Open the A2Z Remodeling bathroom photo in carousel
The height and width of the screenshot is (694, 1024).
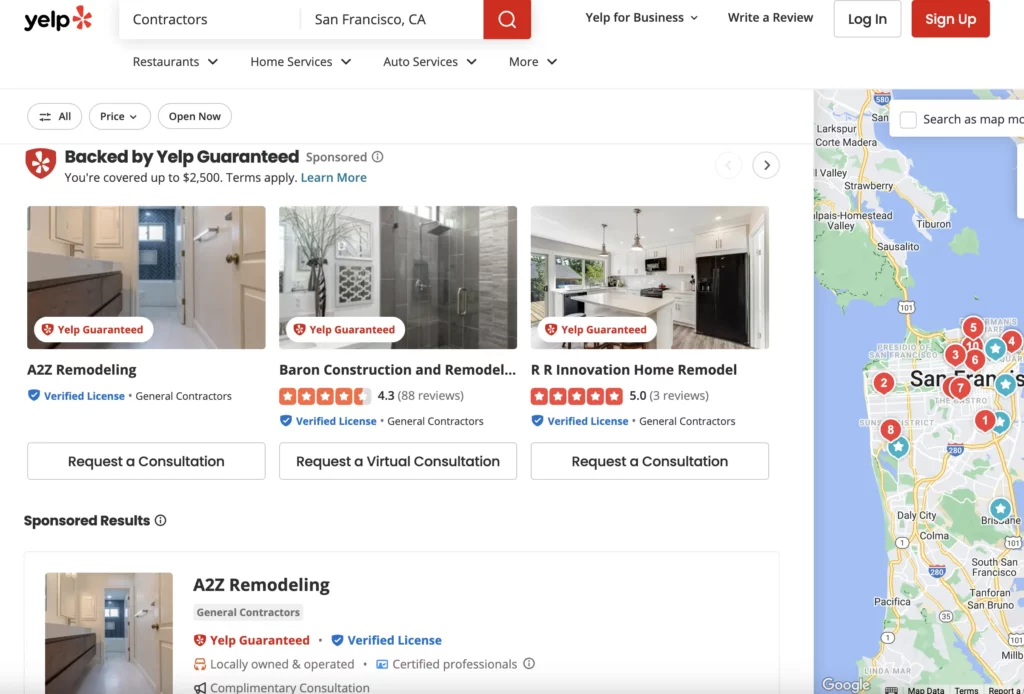(146, 277)
